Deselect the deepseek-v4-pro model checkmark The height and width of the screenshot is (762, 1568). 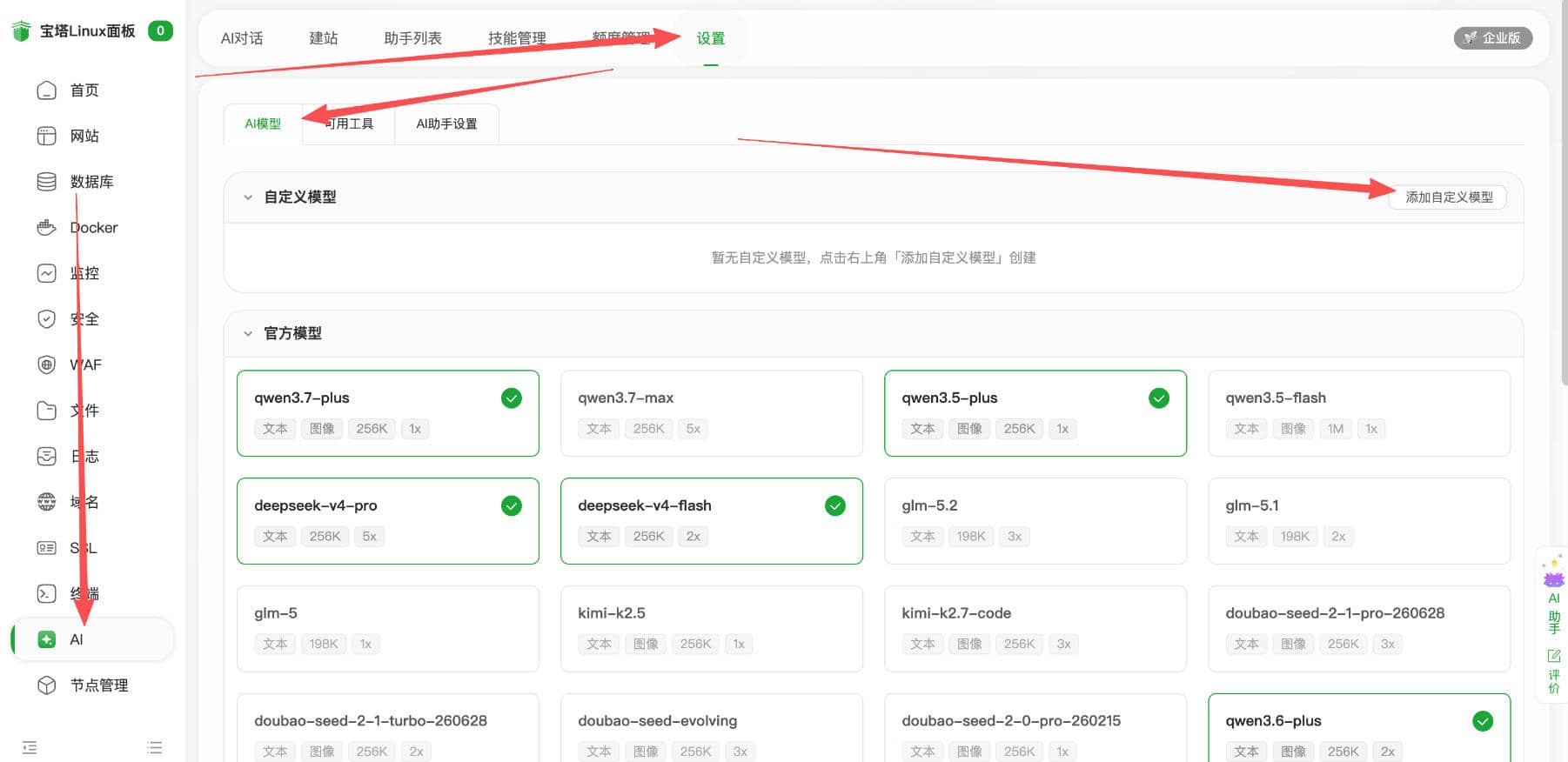click(512, 506)
